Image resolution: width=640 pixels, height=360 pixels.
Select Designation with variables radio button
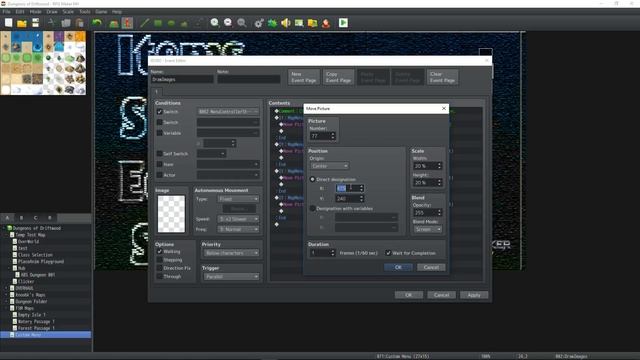point(313,209)
